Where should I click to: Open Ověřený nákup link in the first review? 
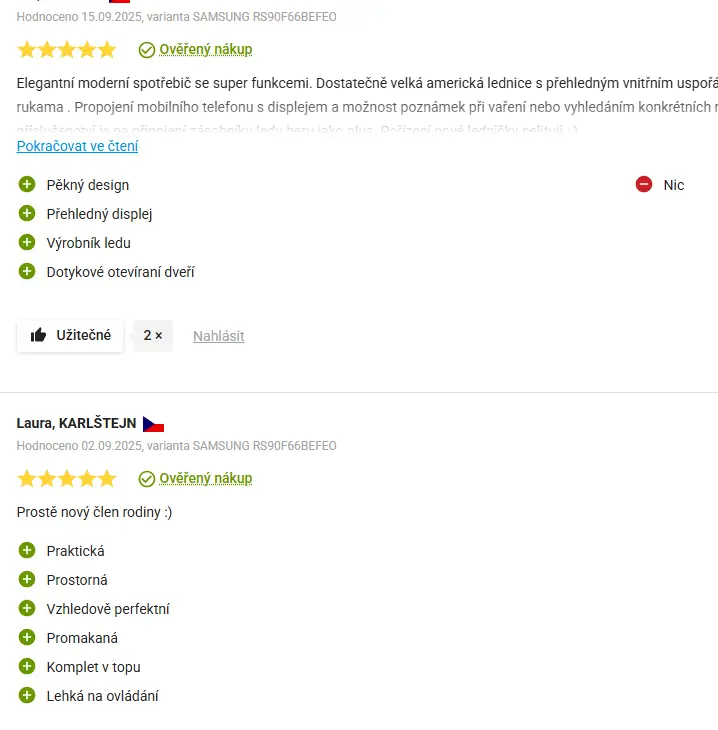pos(205,50)
